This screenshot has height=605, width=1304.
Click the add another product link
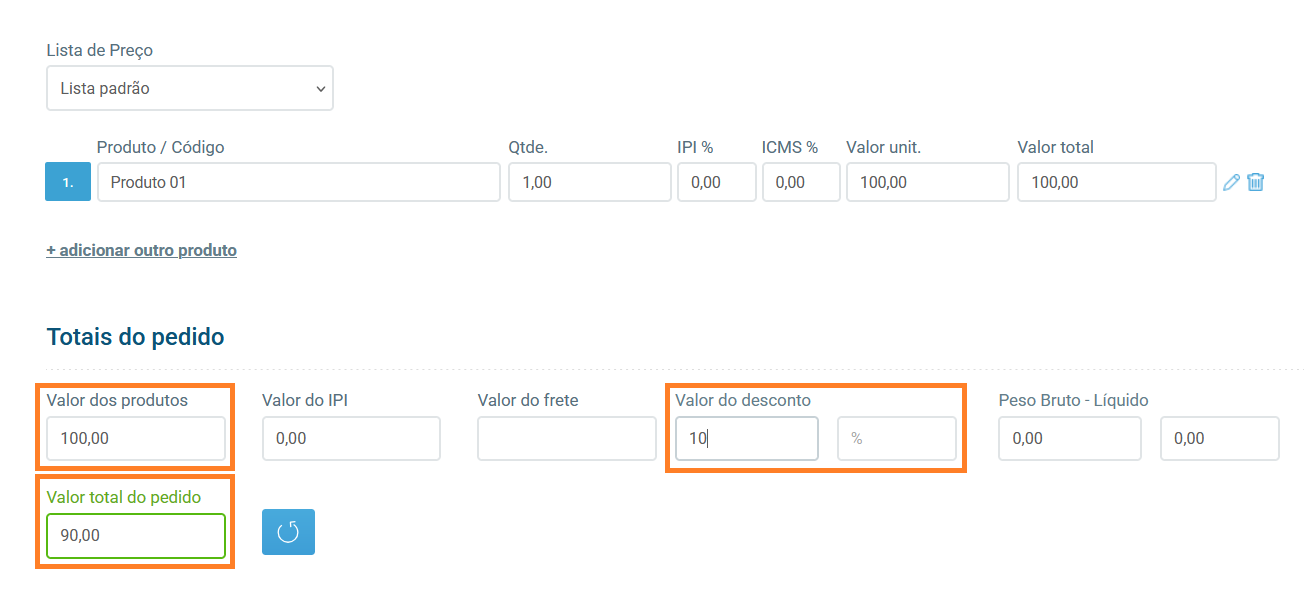[x=141, y=250]
